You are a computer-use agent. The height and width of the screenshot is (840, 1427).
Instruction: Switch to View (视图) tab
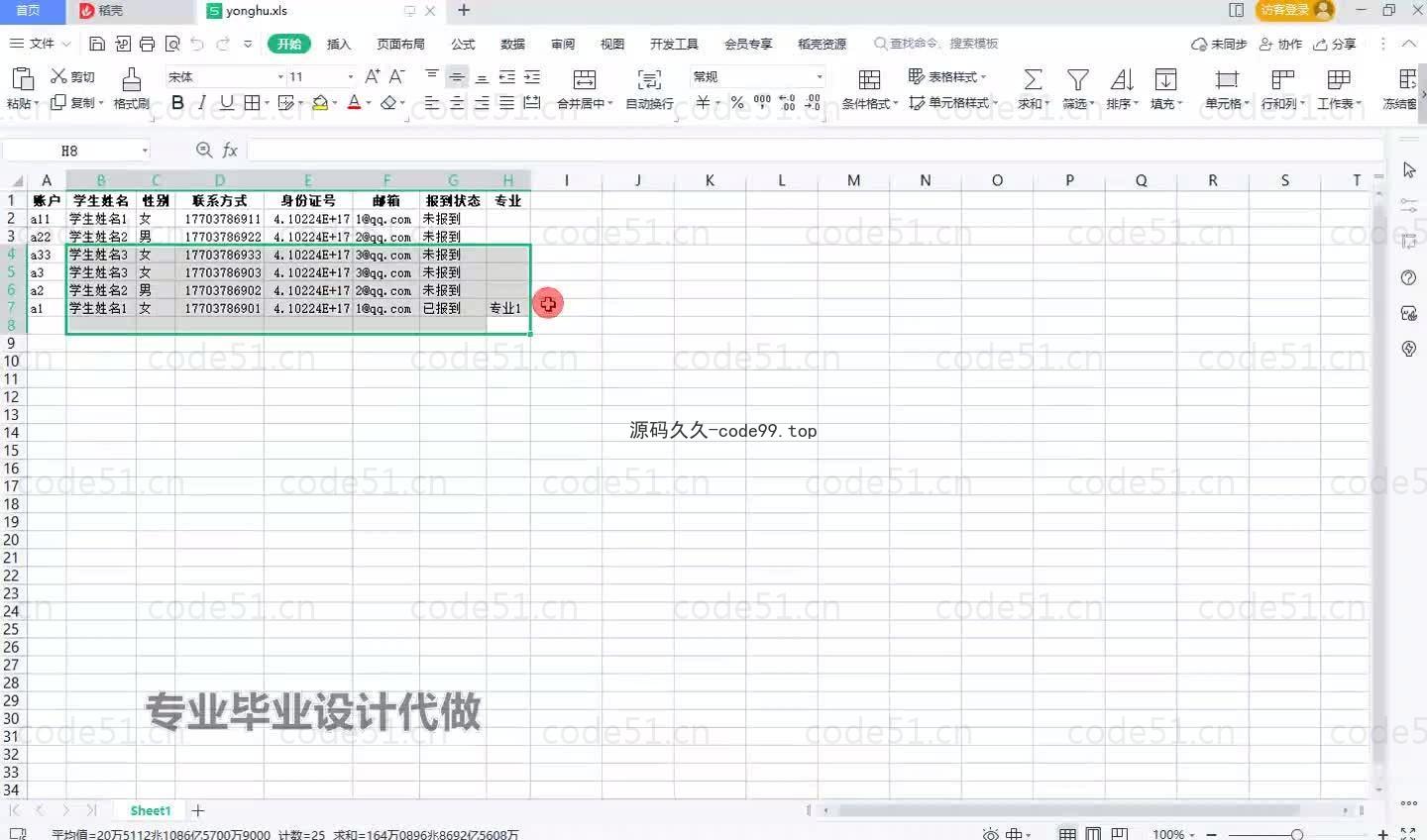[x=612, y=44]
